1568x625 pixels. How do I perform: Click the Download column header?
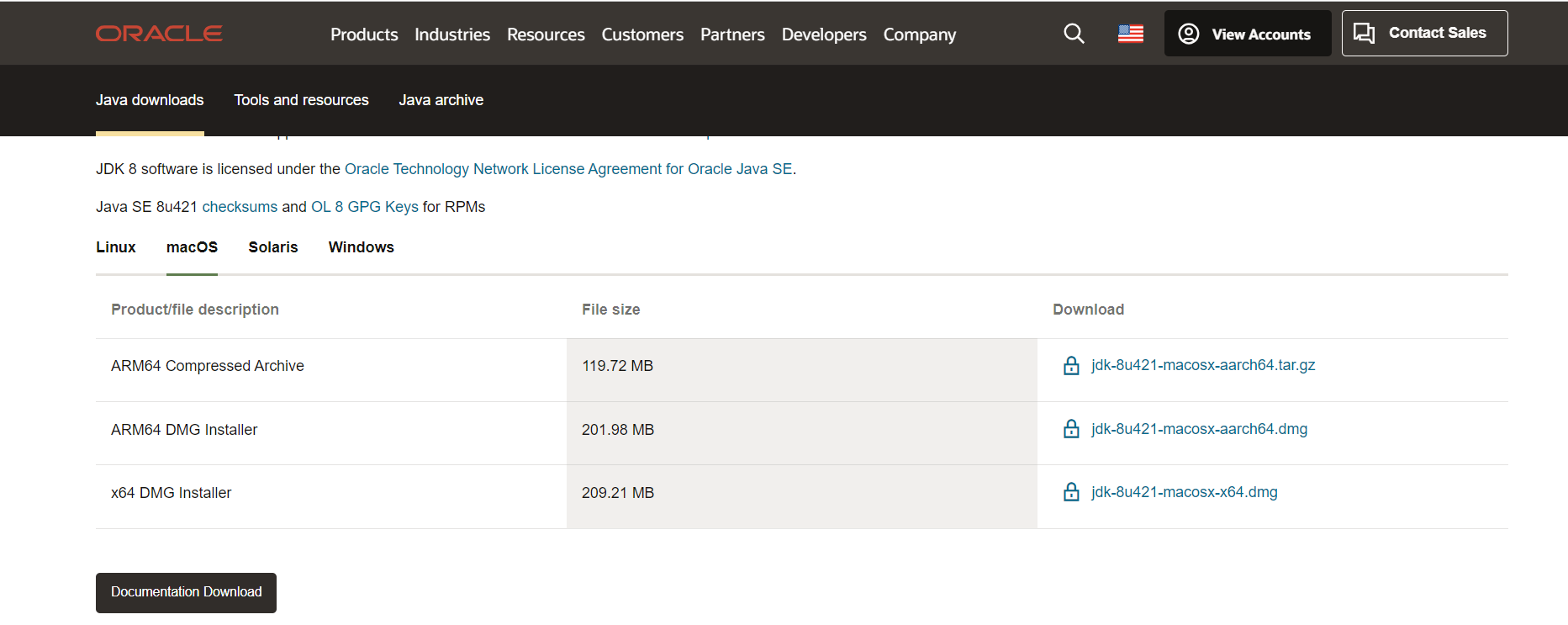(1088, 310)
